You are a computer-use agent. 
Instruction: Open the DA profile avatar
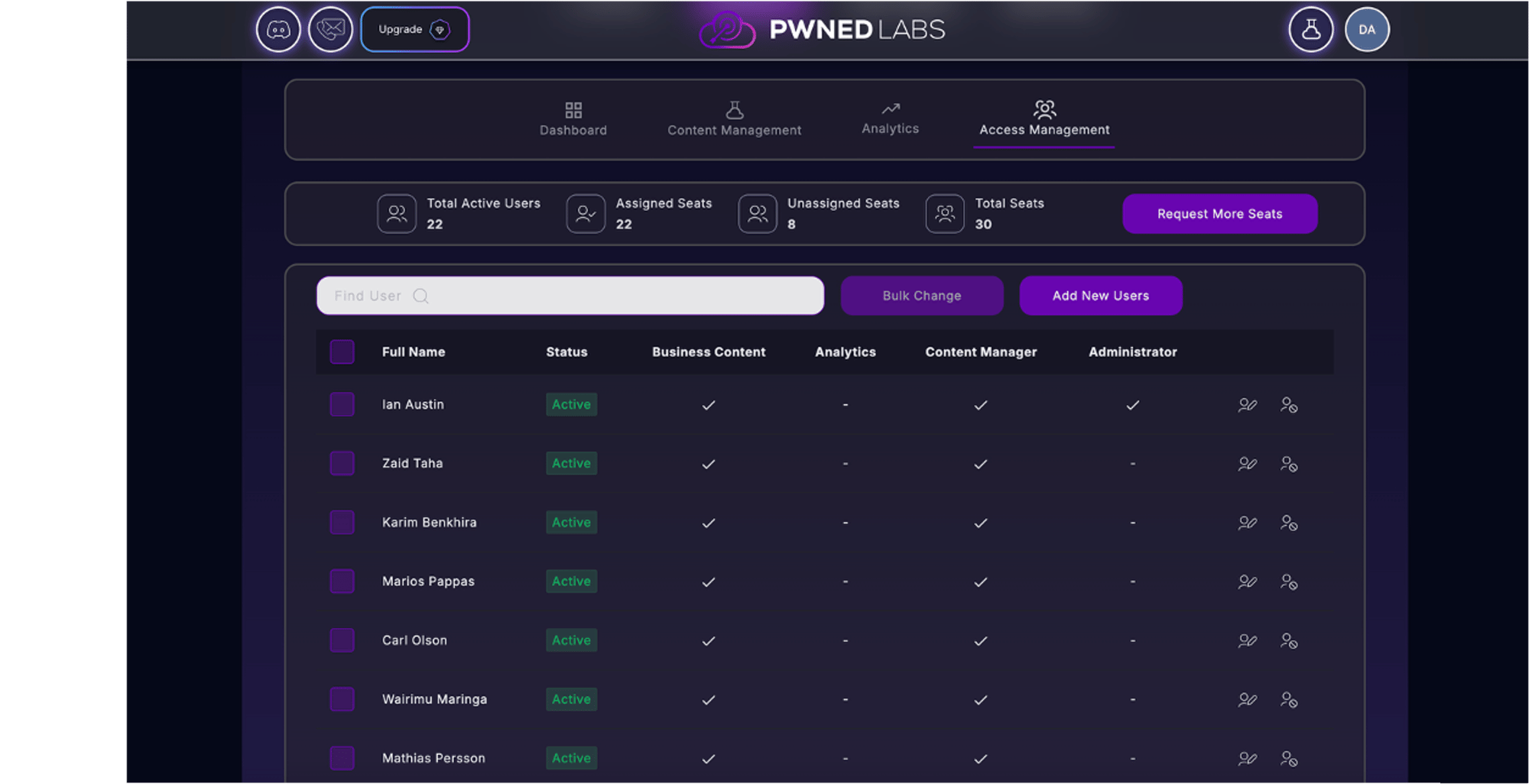(1366, 30)
